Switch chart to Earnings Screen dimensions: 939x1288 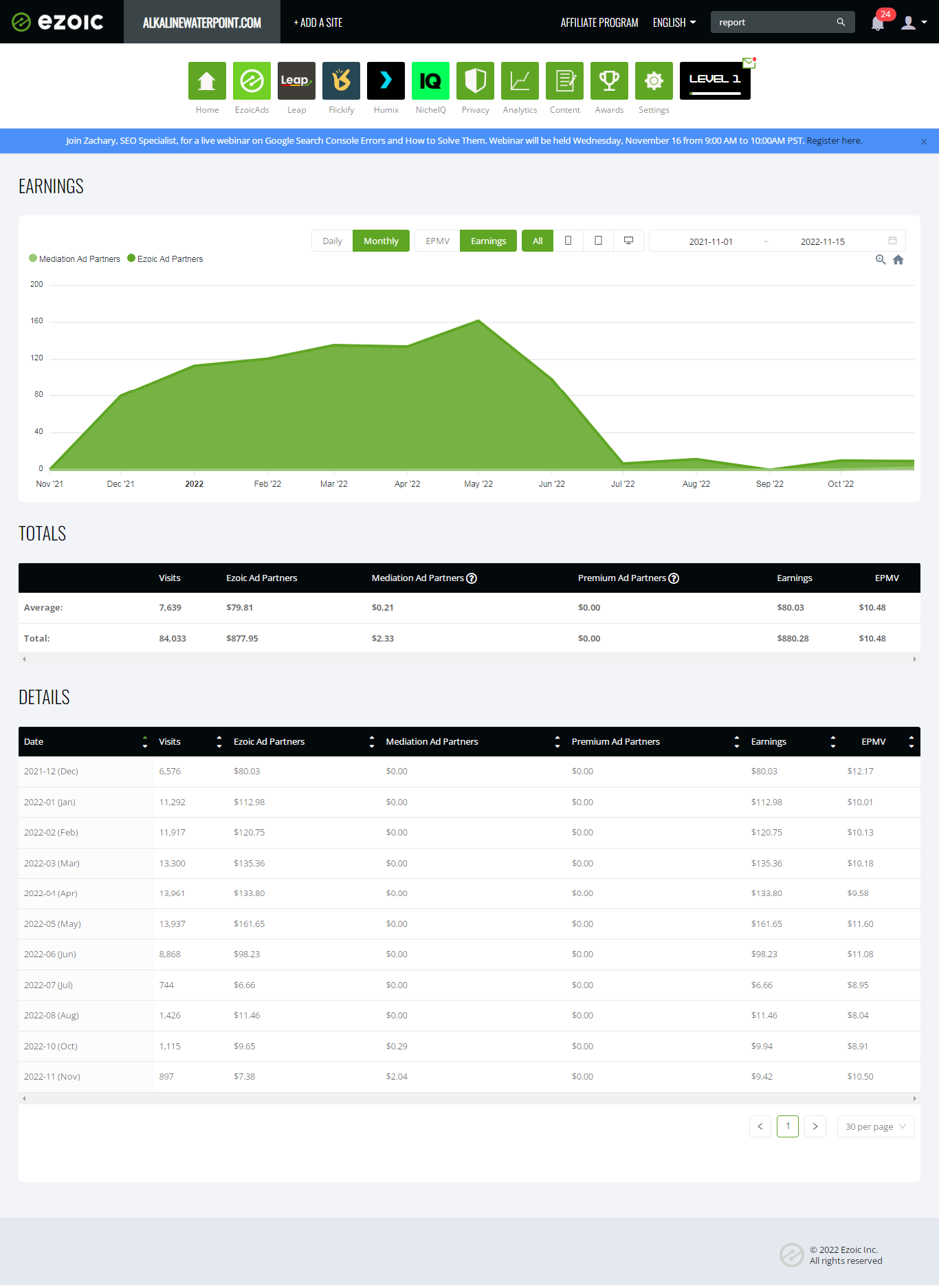488,241
